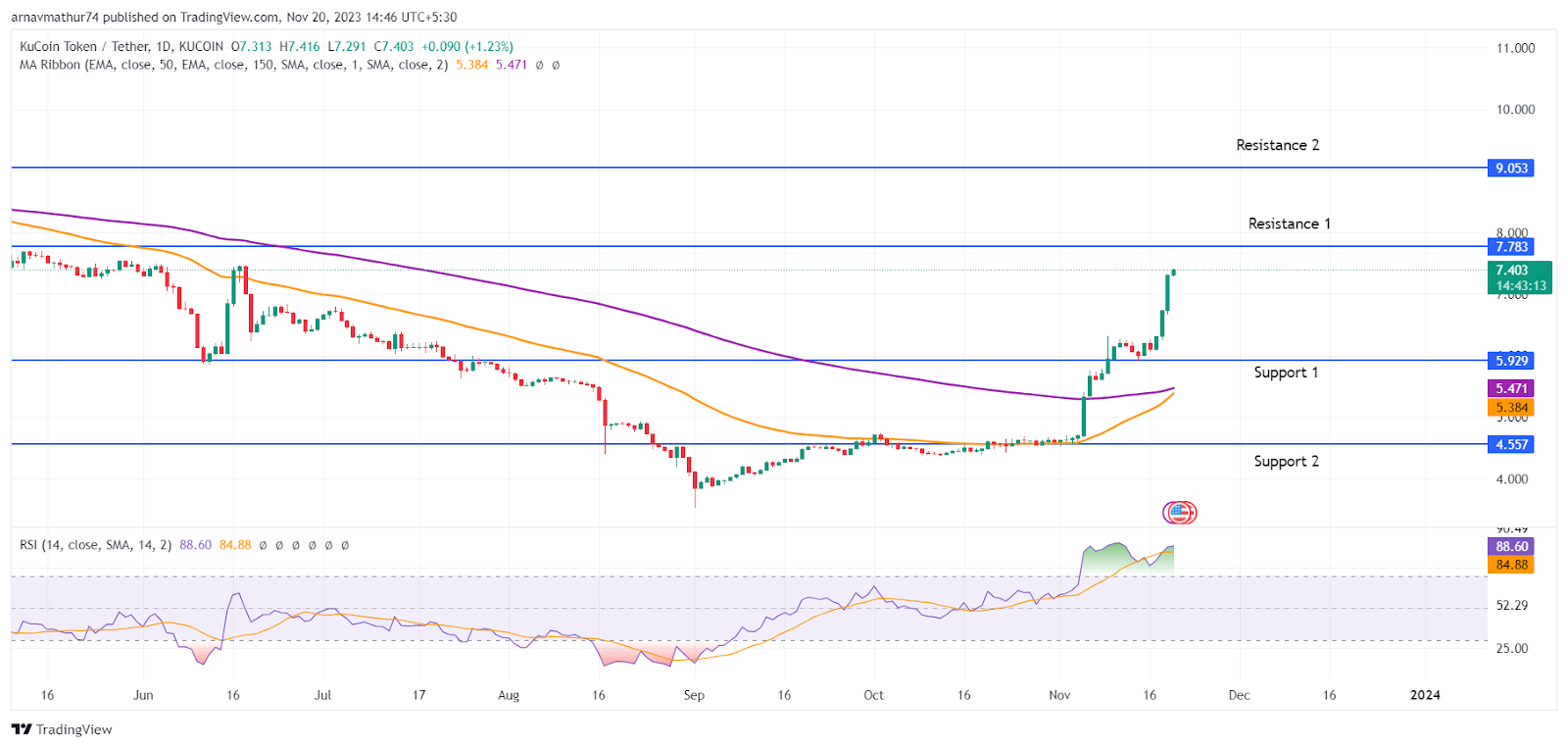Click the orange 84.88 RSI axis tag
The image size is (1568, 748).
[x=1511, y=565]
